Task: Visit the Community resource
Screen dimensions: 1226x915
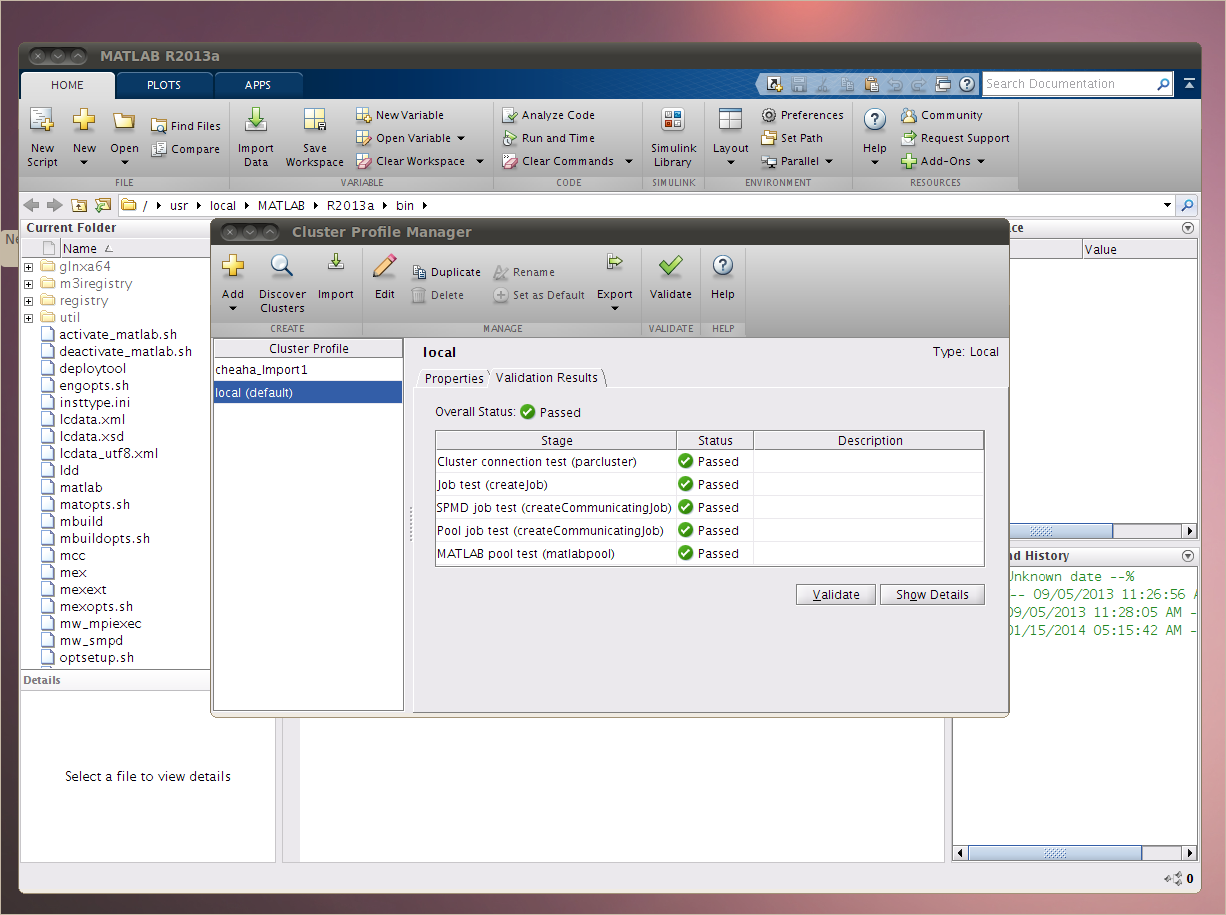Action: pyautogui.click(x=941, y=115)
